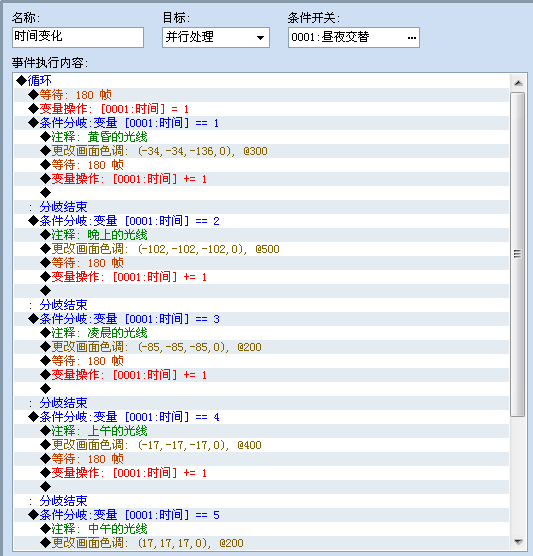533x556 pixels.
Task: Select 变量操作 += 1 row in 上午 branch
Action: (261, 473)
